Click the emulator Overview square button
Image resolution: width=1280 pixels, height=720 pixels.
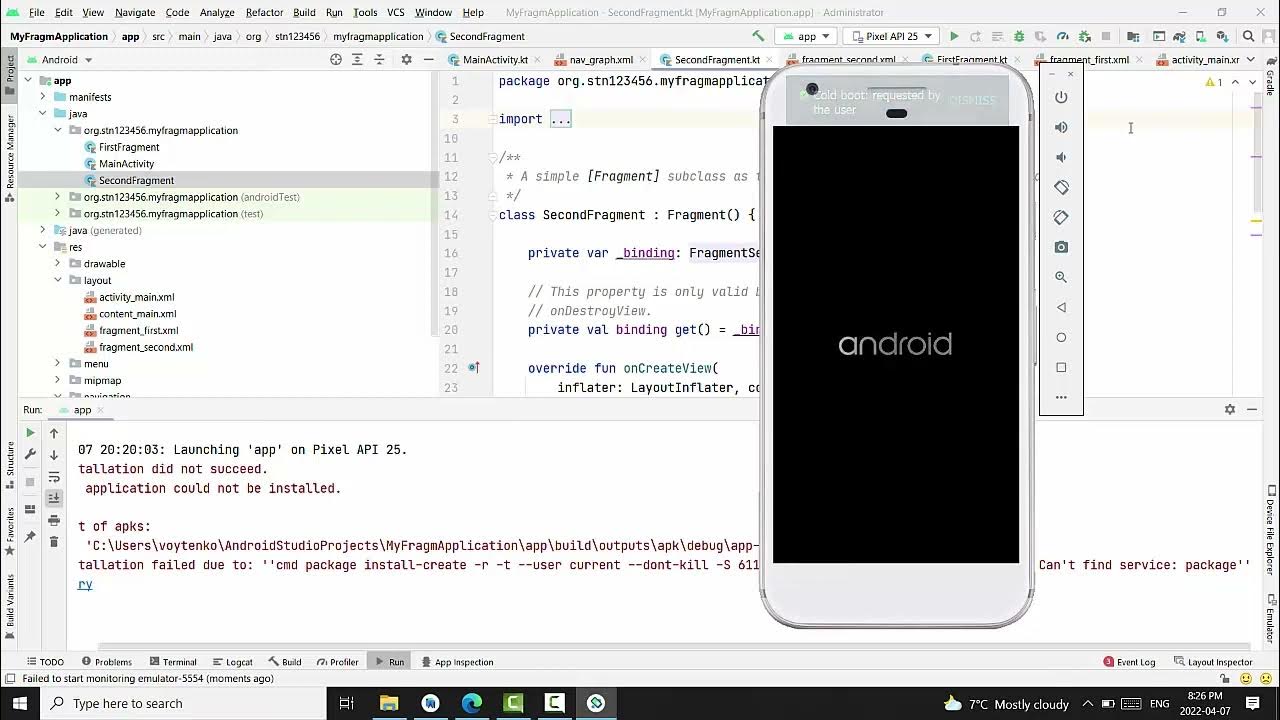click(1061, 367)
